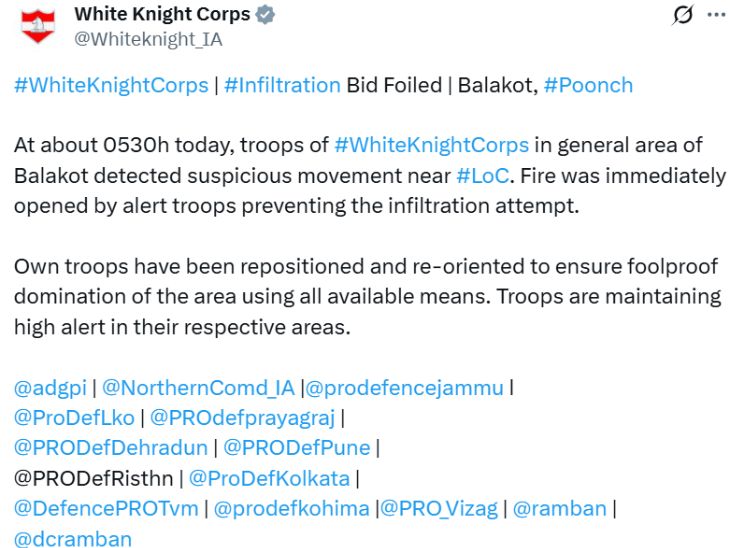Open the #Infiltration hashtag
Screen dimensions: 730x548
[x=282, y=86]
